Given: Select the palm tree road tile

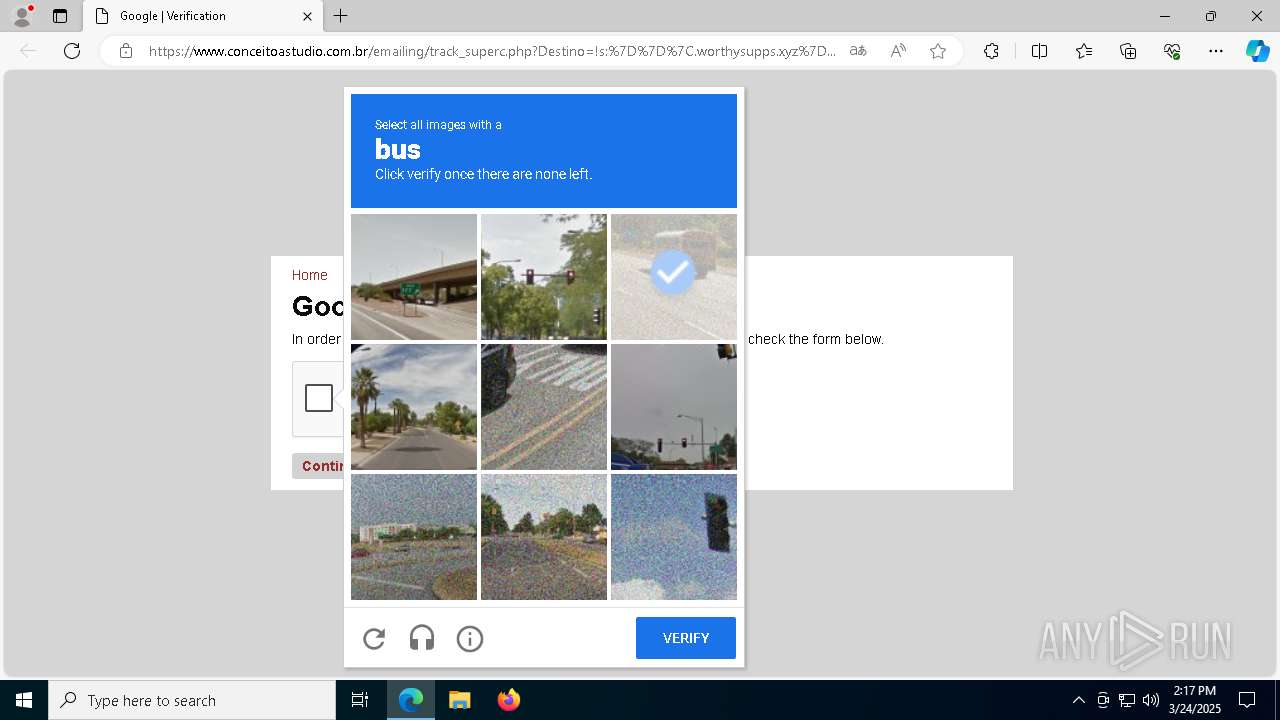Looking at the screenshot, I should (x=414, y=407).
